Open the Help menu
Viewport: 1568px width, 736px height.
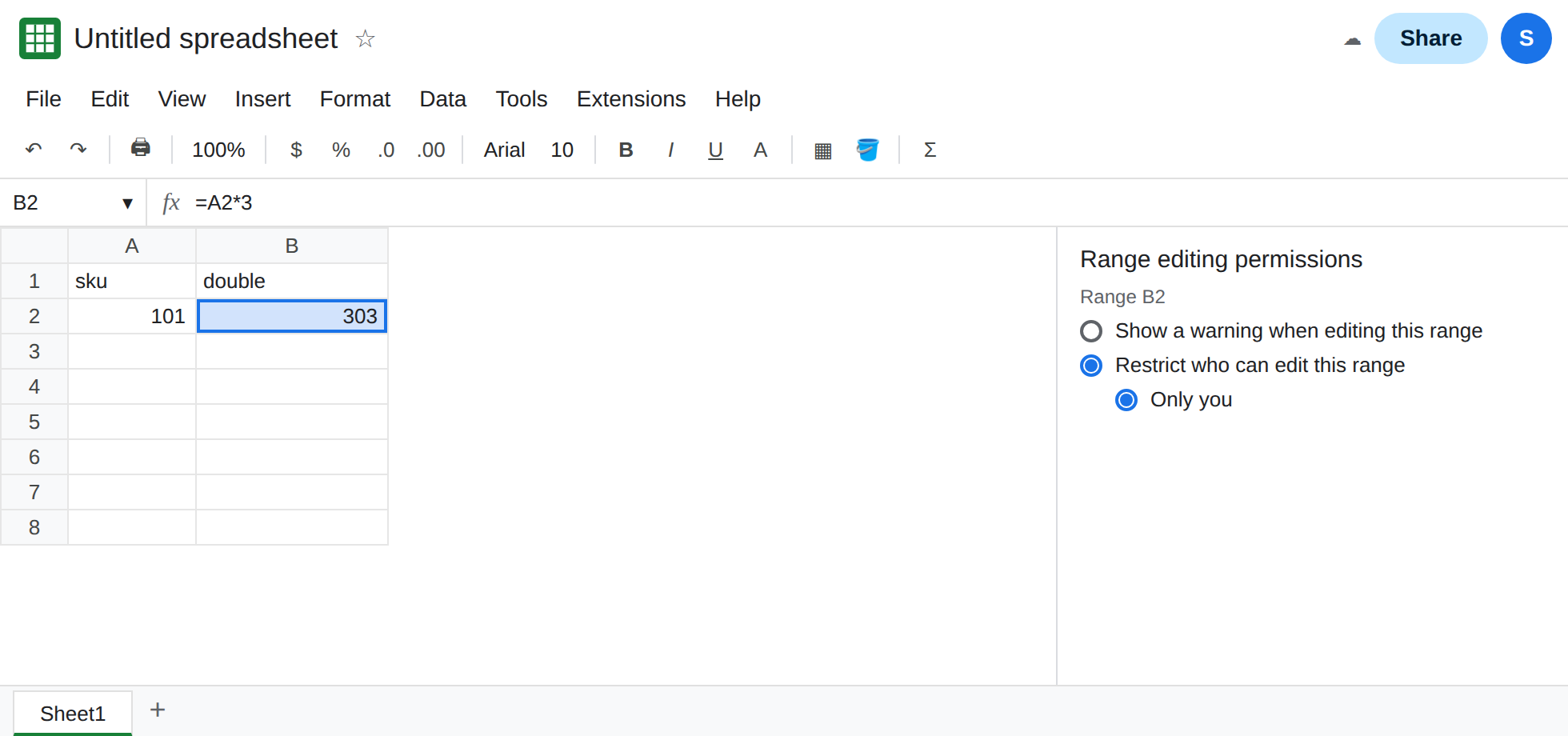(x=738, y=98)
